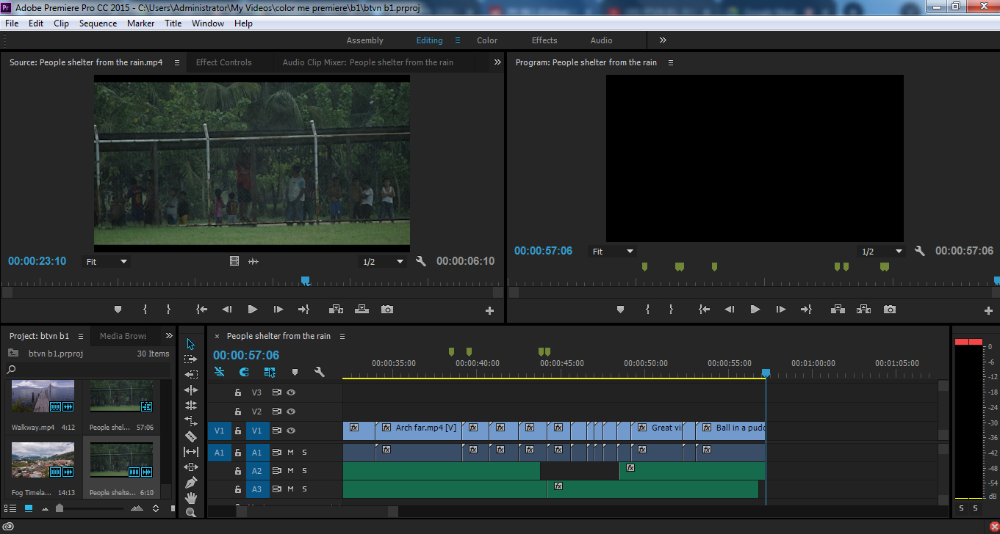Open Source monitor settings wrench

tap(420, 261)
